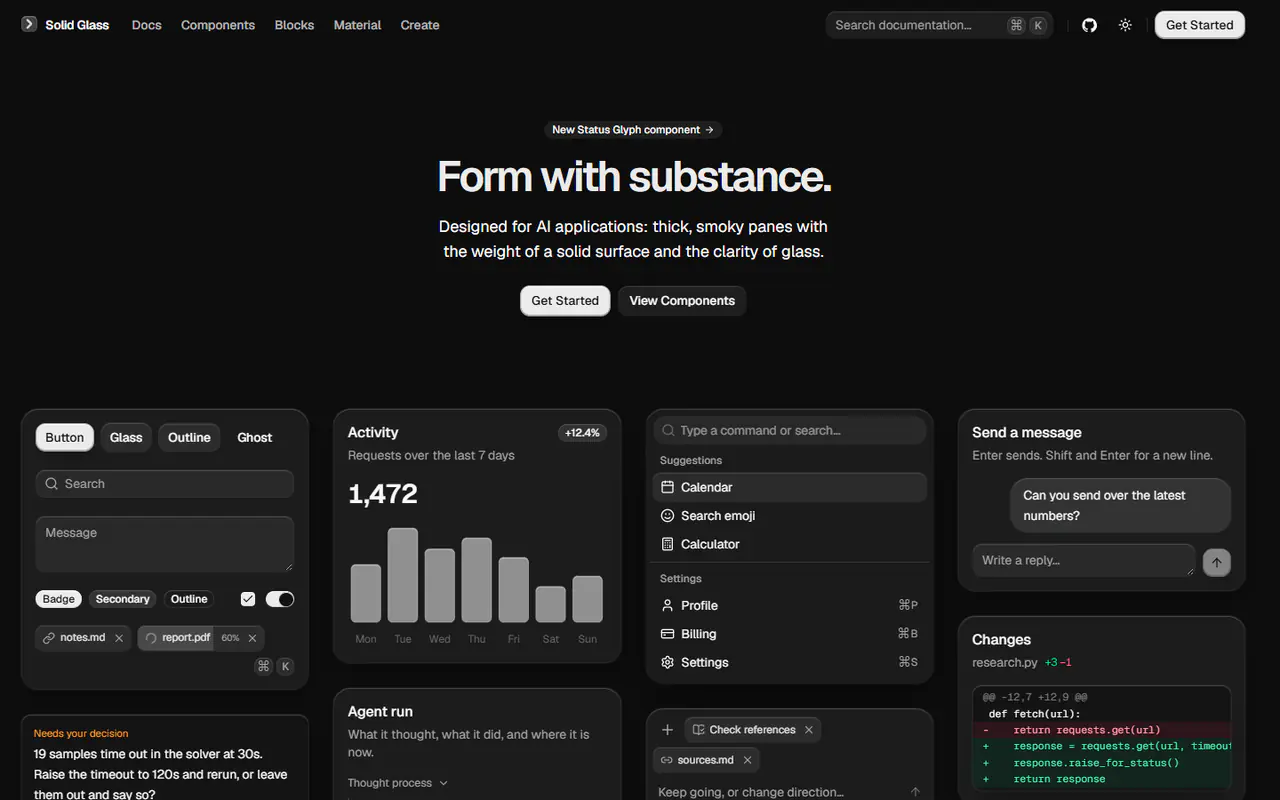The image size is (1280, 800).
Task: Open the Docs navigation item
Action: click(x=147, y=25)
